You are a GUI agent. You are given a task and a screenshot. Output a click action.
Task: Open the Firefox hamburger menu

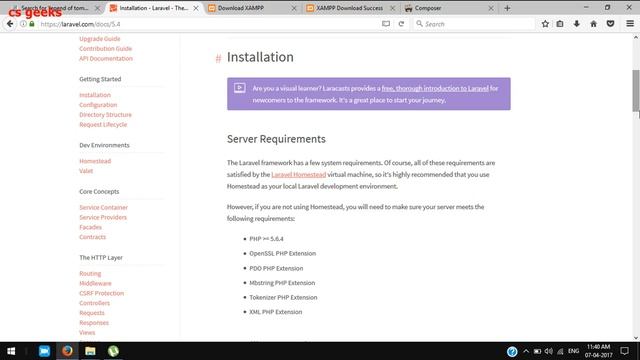click(x=630, y=24)
